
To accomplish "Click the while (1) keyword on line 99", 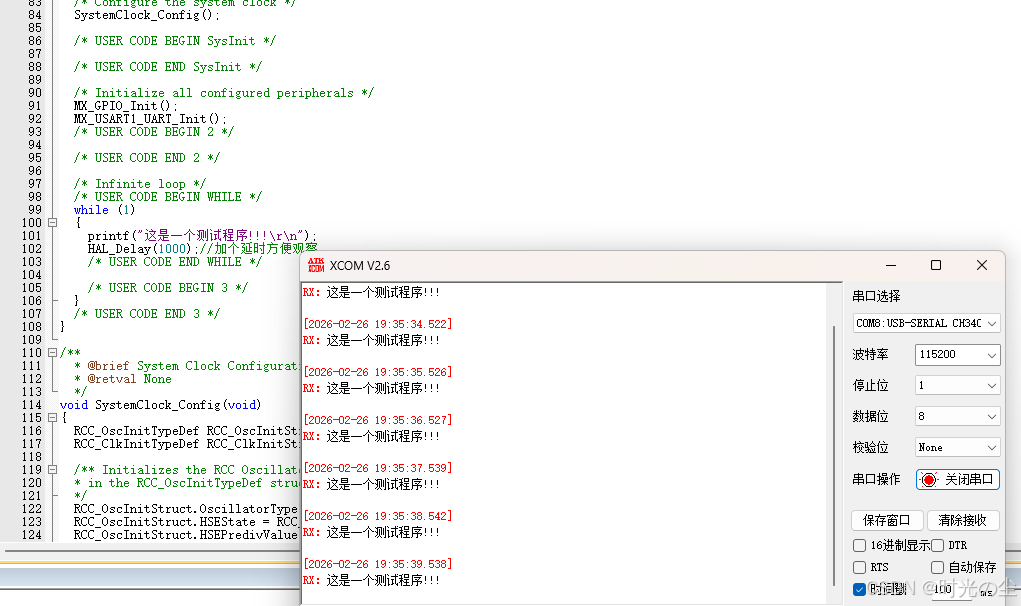I will click(104, 210).
